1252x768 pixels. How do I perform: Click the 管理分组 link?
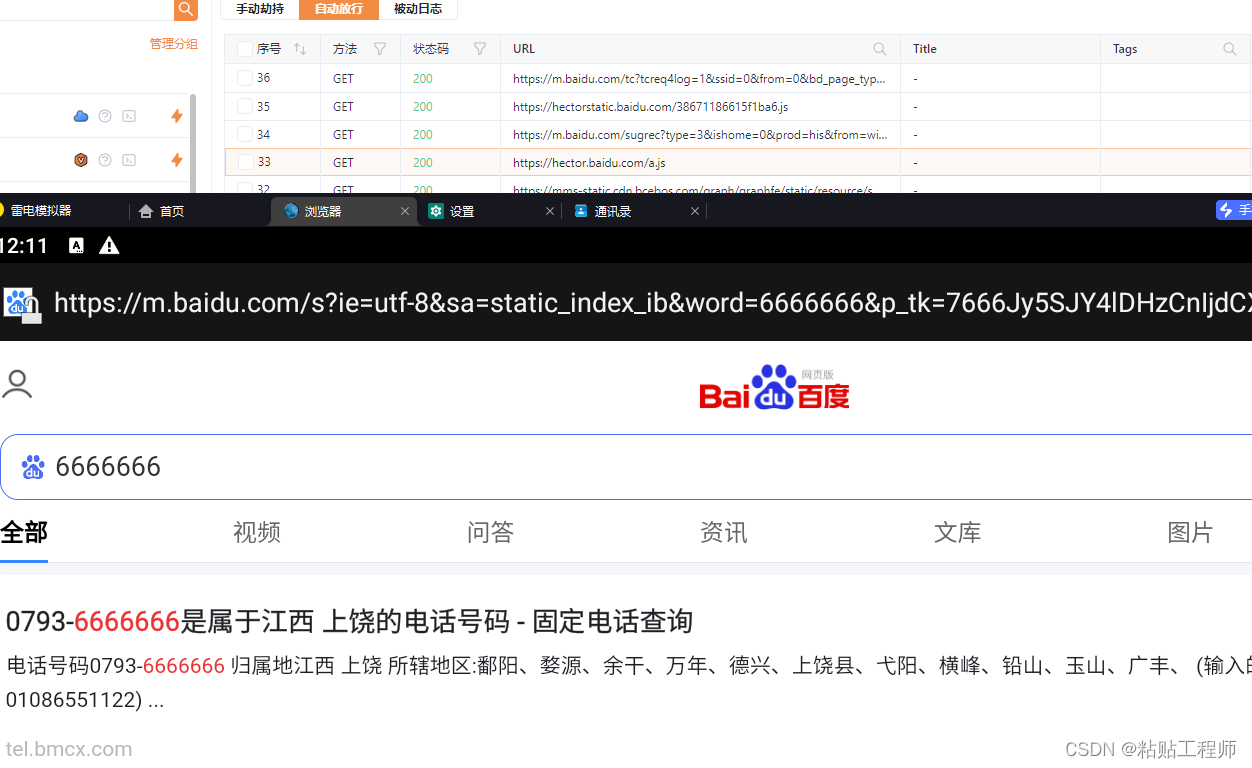pyautogui.click(x=173, y=43)
